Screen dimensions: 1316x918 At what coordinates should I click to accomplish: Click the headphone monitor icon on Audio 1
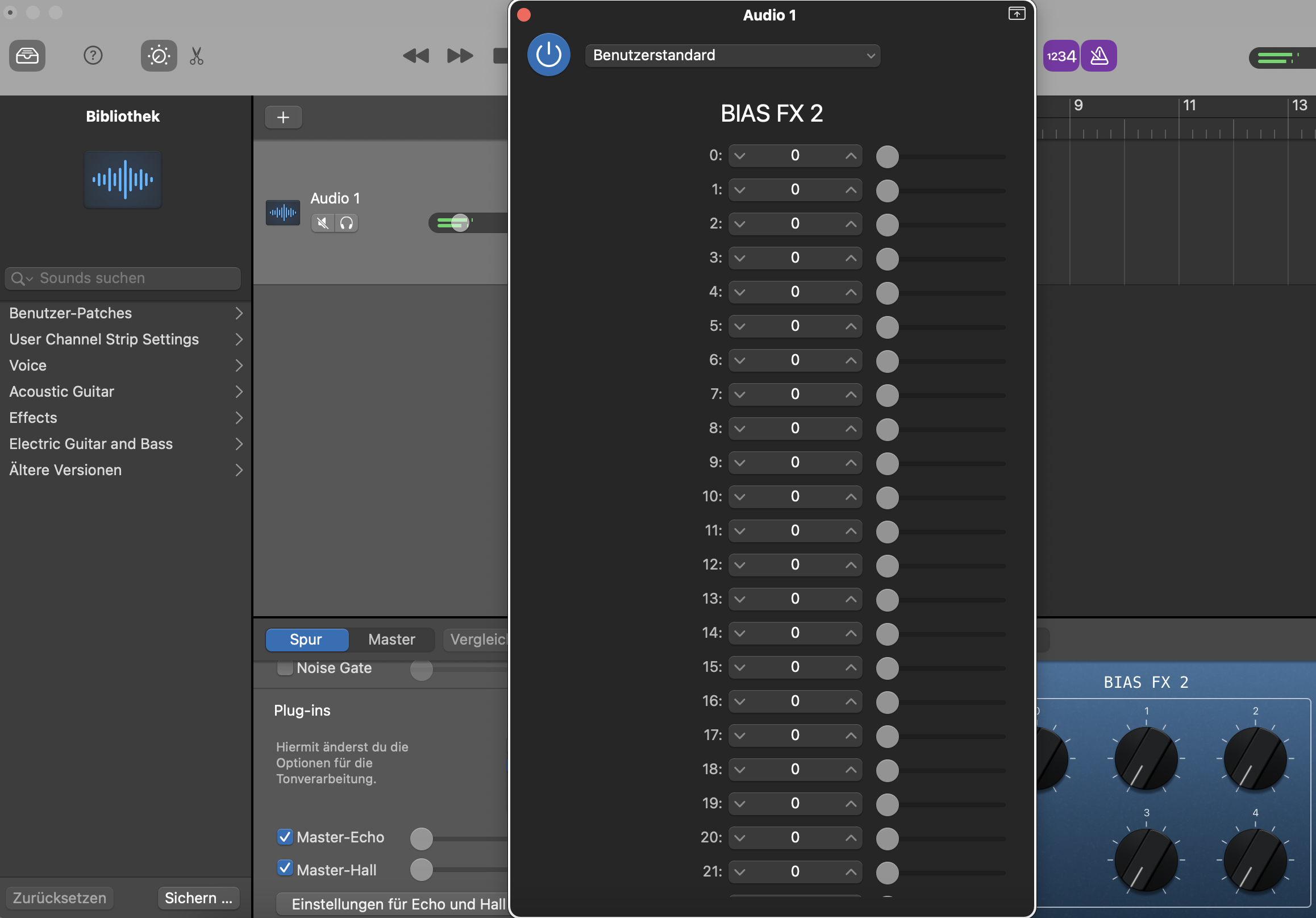(x=346, y=220)
